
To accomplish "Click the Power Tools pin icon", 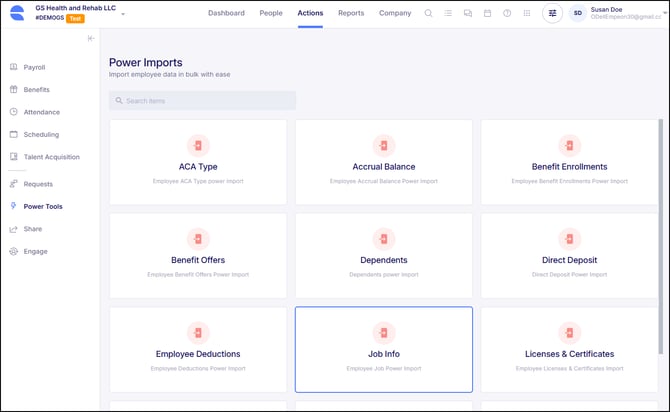I will [14, 206].
